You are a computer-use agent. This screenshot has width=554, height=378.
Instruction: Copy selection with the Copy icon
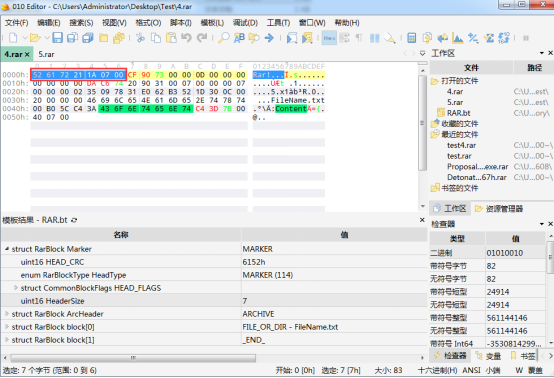pyautogui.click(x=155, y=37)
